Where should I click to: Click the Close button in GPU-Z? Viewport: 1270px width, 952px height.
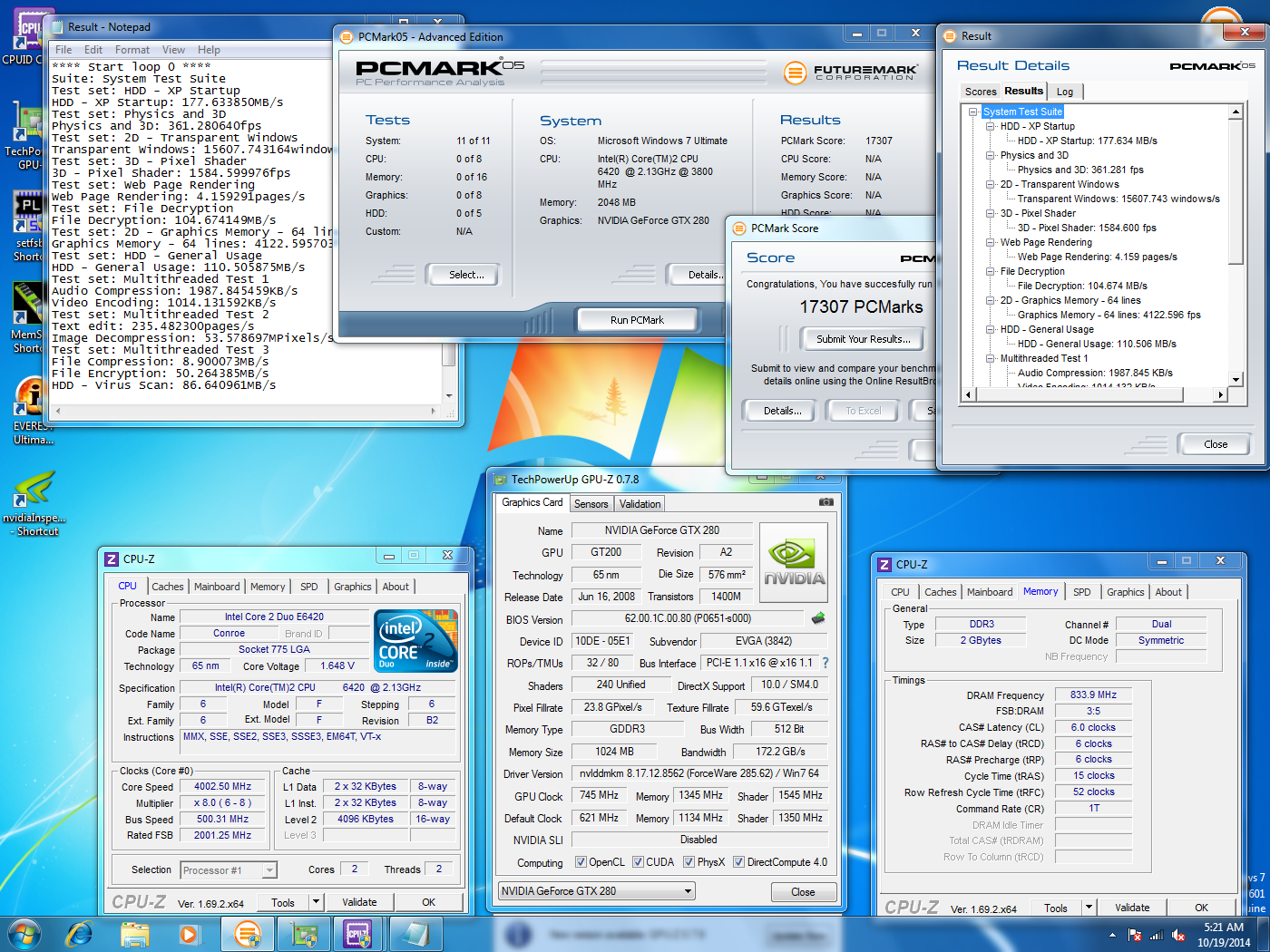(x=803, y=892)
